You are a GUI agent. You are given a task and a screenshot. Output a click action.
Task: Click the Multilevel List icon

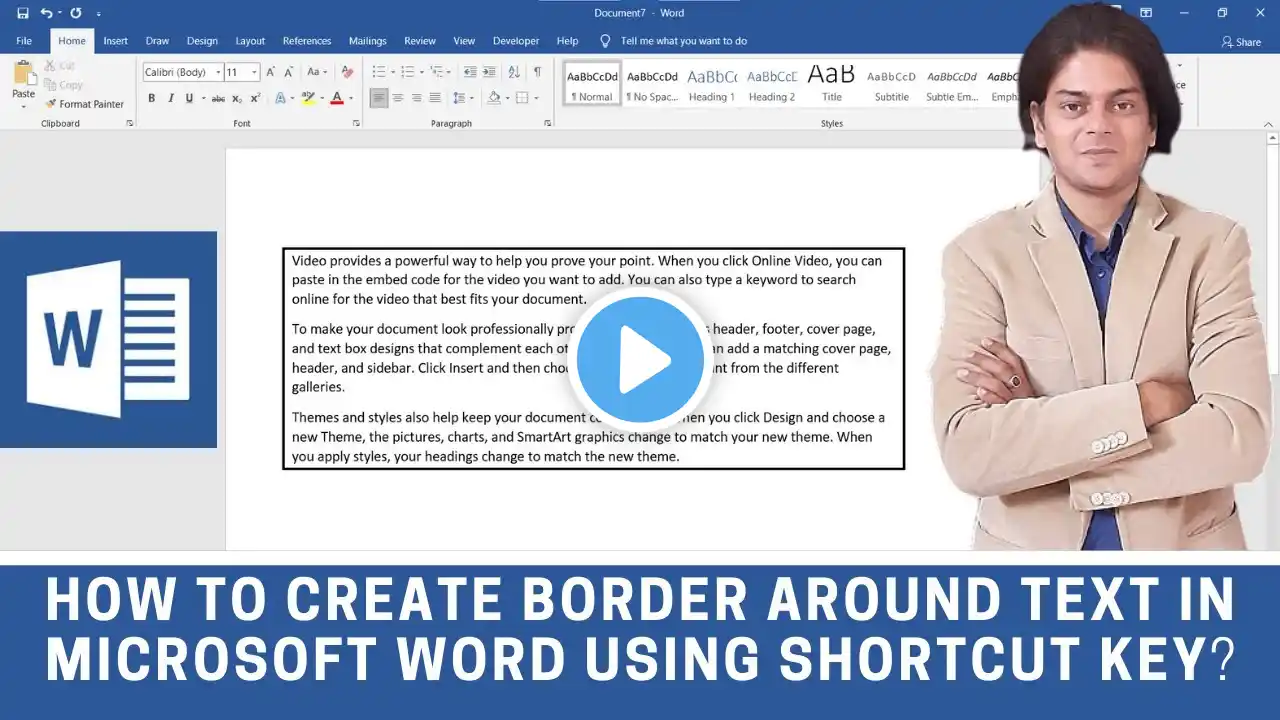[x=435, y=72]
